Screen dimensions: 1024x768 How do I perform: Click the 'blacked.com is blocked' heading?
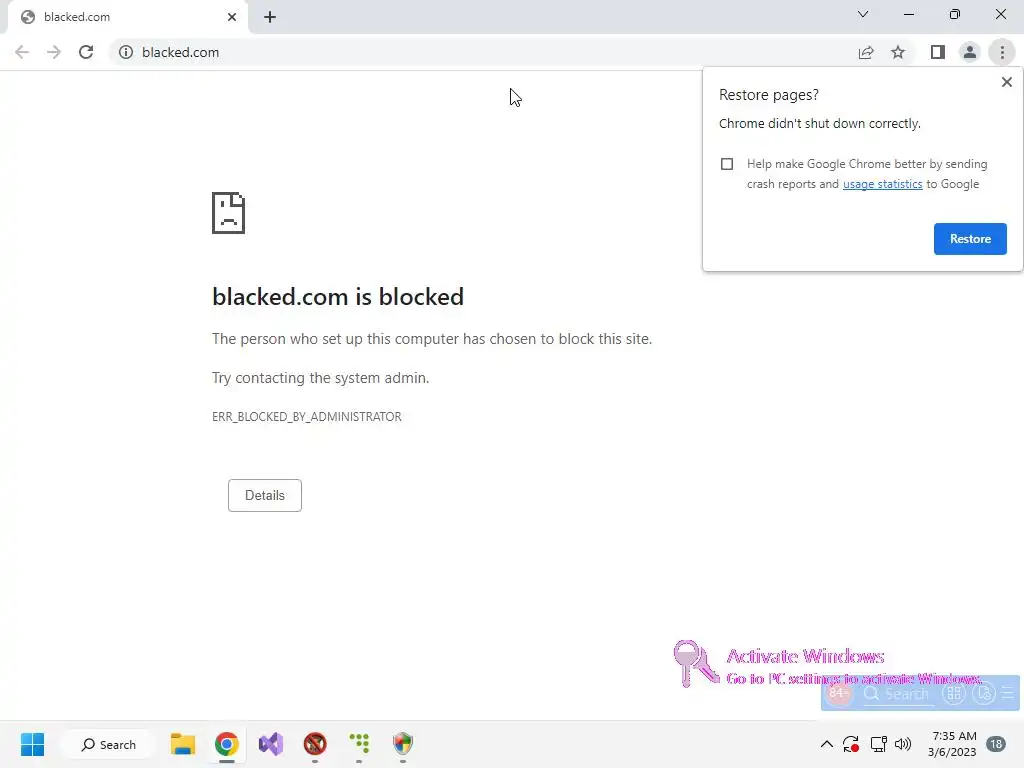tap(338, 296)
